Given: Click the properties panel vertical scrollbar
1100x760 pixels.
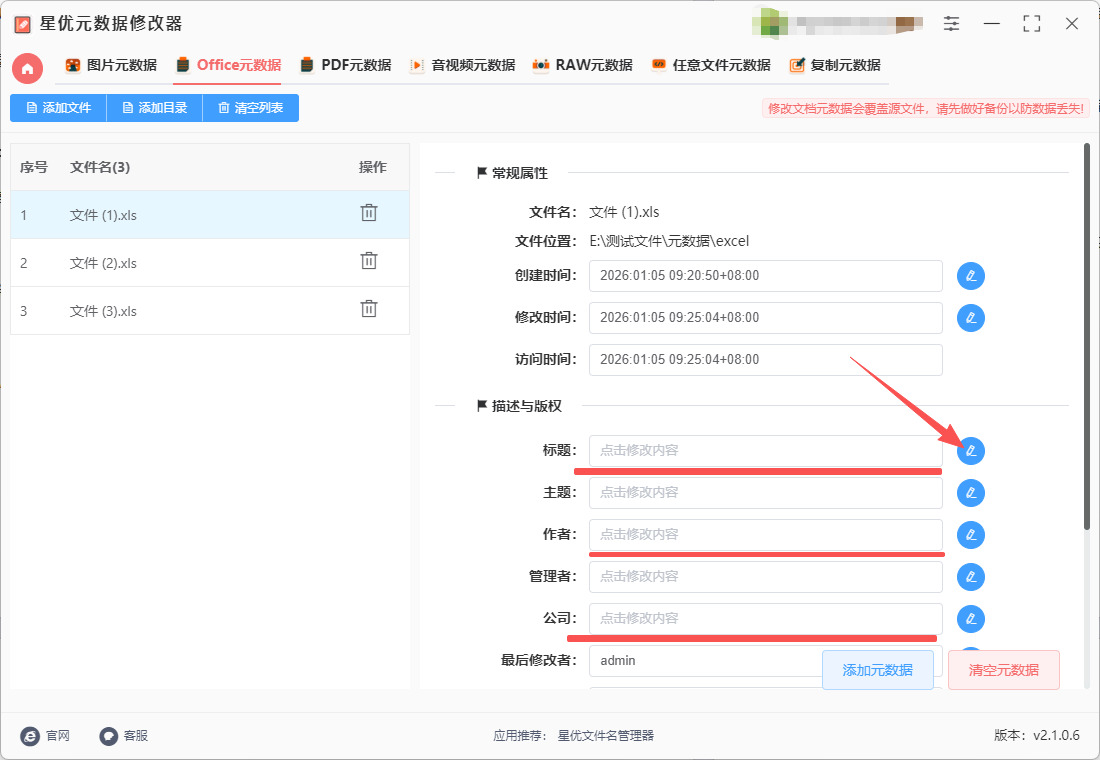Looking at the screenshot, I should click(x=1087, y=337).
